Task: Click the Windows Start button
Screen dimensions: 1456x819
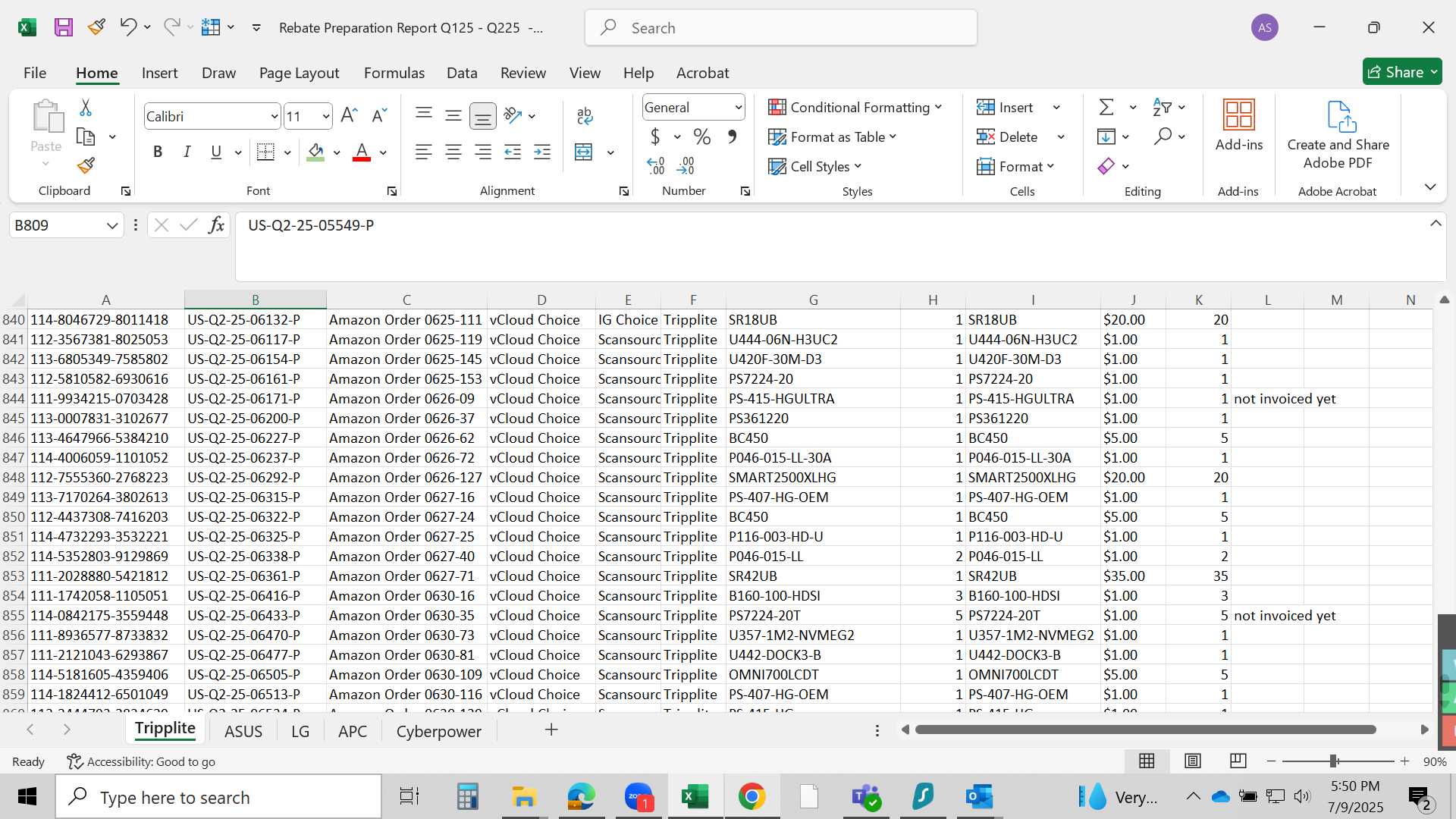Action: tap(27, 797)
